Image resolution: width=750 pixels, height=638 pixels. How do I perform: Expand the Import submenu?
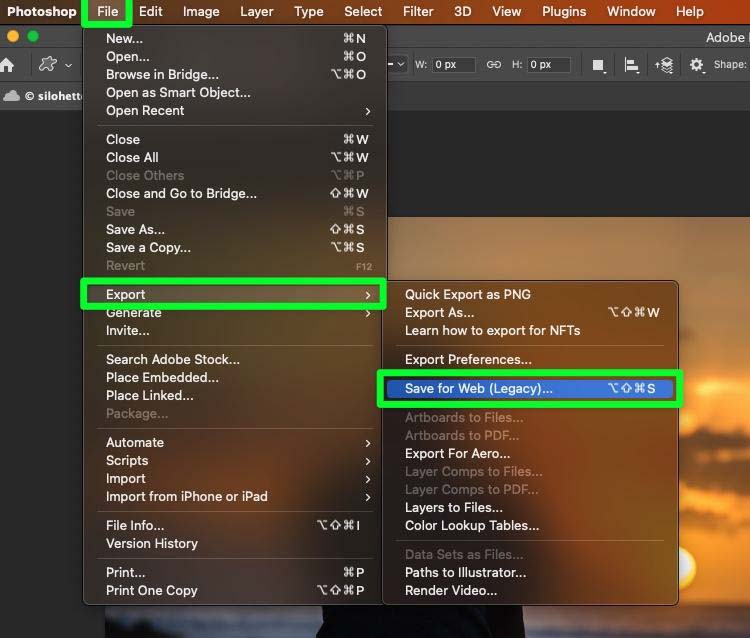(x=234, y=479)
